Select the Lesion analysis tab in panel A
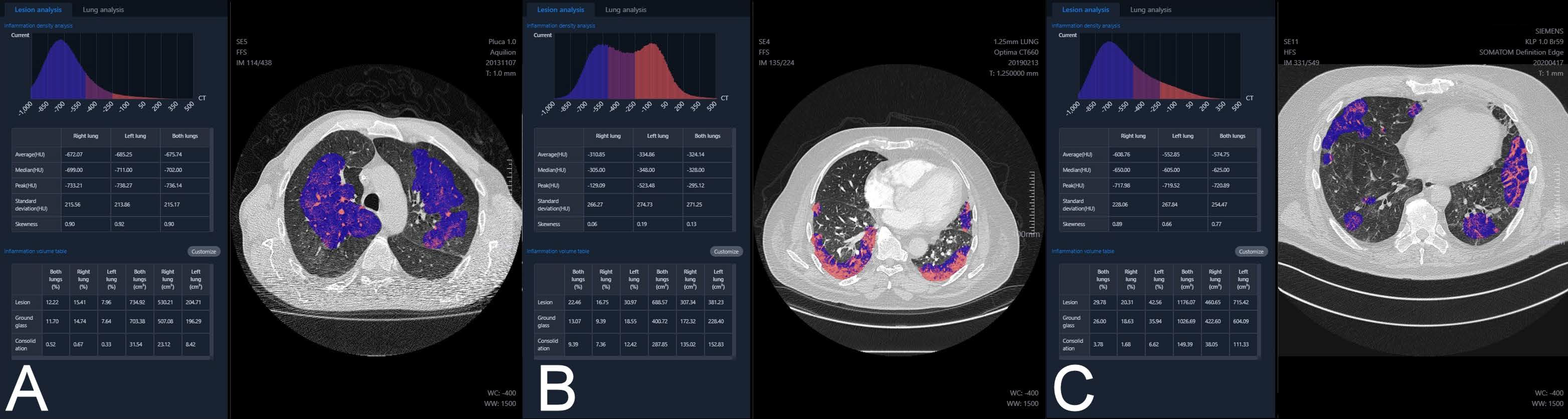 38,10
